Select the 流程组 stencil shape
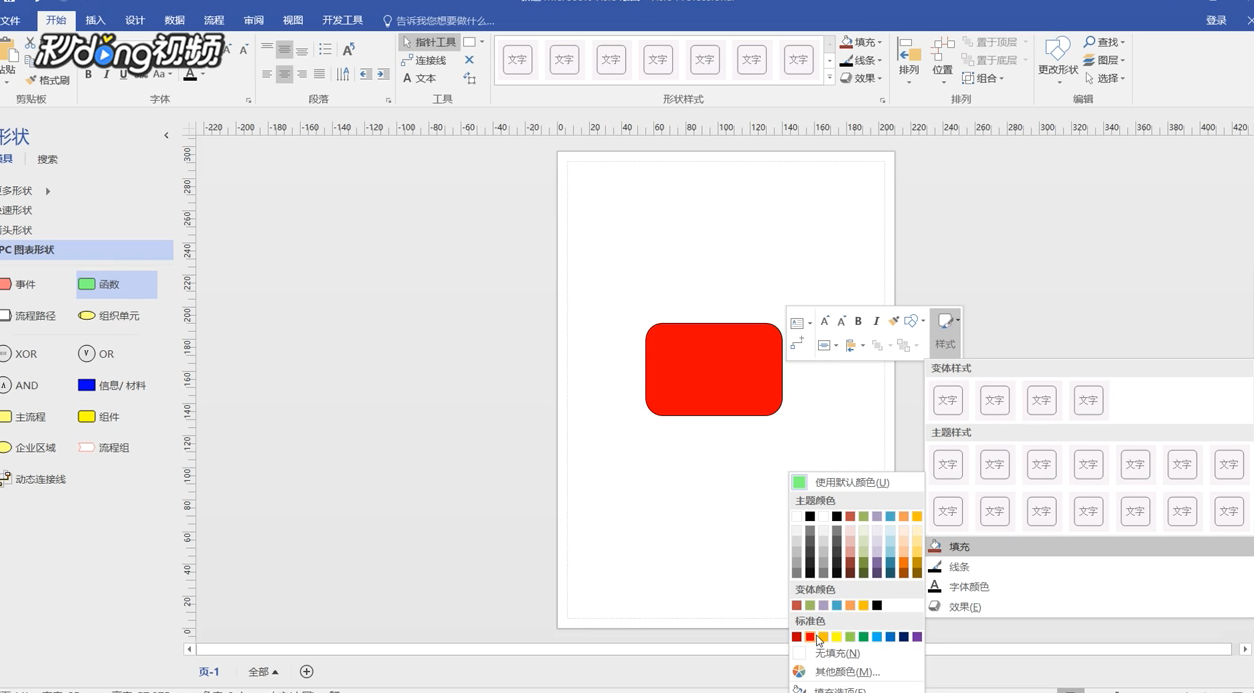 pyautogui.click(x=104, y=448)
